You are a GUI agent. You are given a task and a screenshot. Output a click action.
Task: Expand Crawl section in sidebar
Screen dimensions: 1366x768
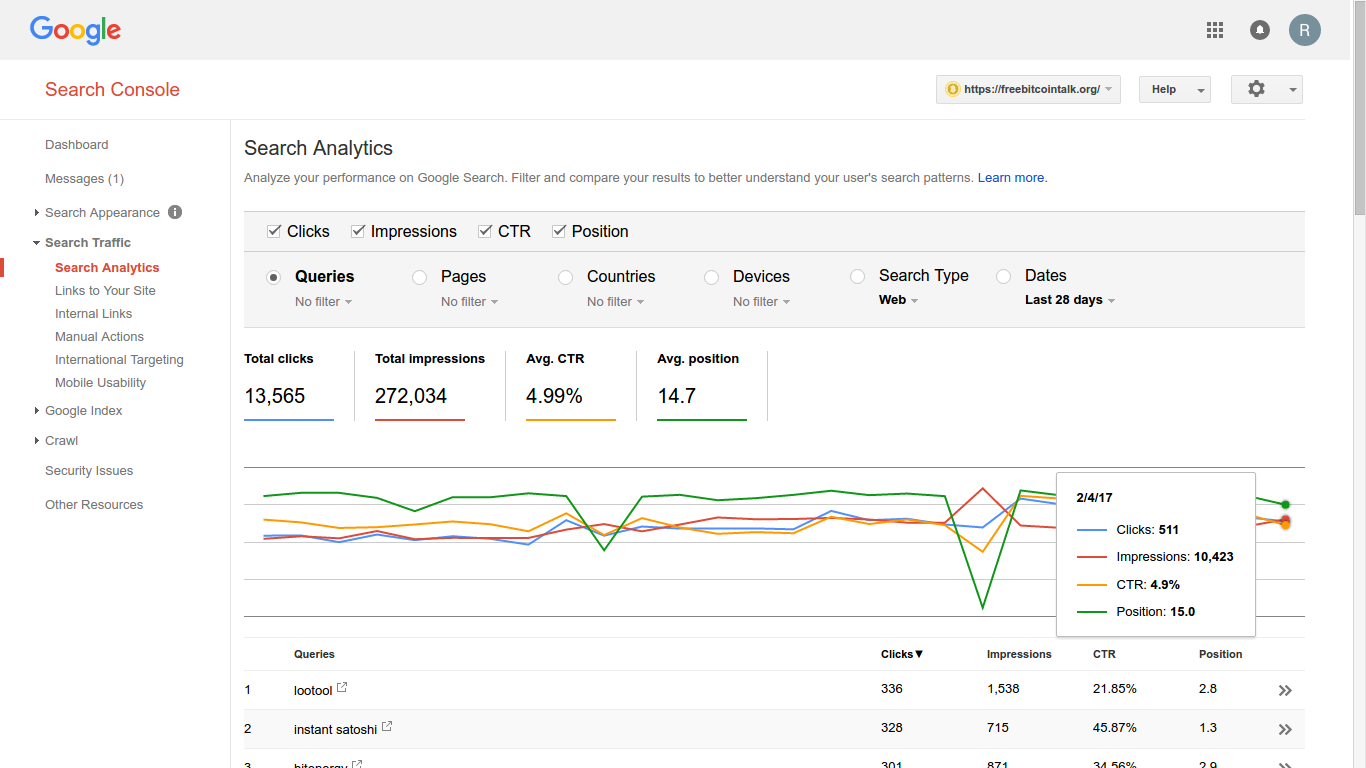pos(37,441)
